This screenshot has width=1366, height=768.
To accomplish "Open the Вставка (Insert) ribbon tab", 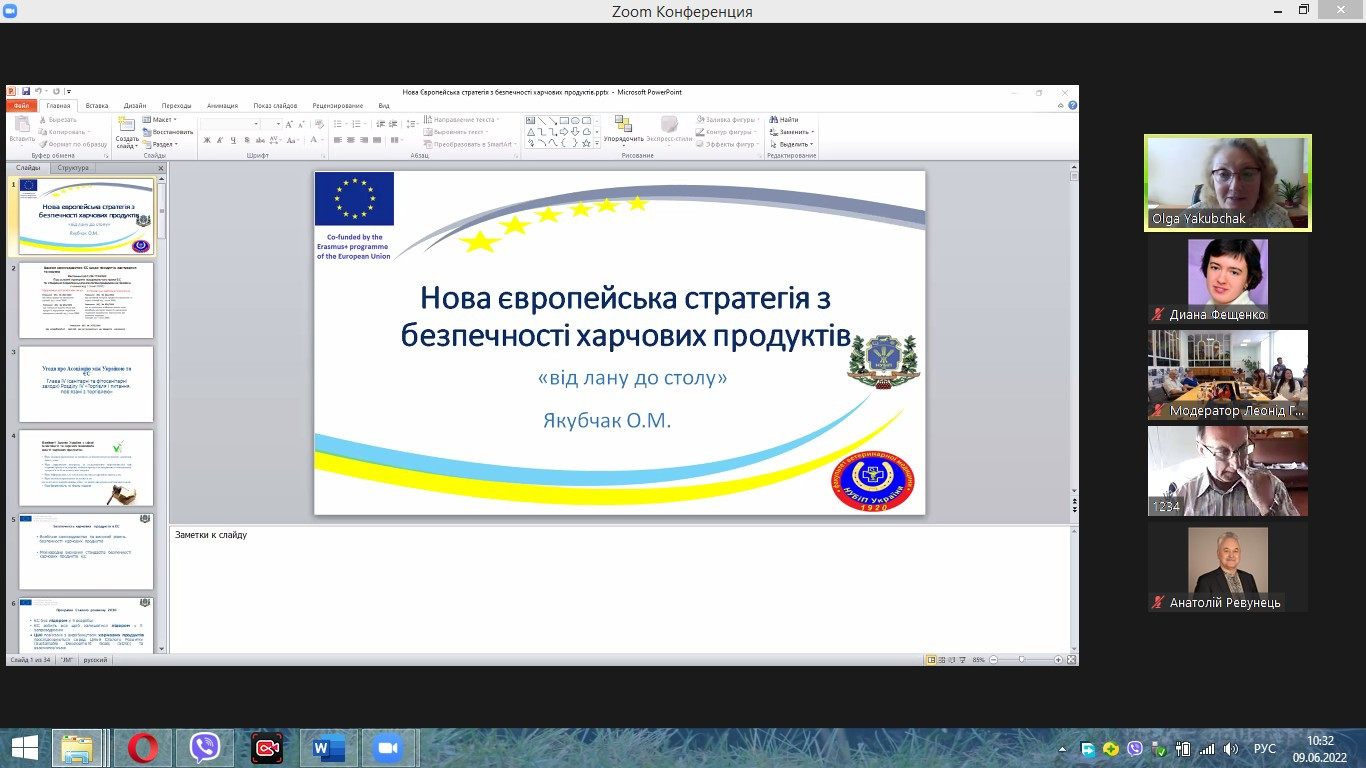I will tap(97, 105).
